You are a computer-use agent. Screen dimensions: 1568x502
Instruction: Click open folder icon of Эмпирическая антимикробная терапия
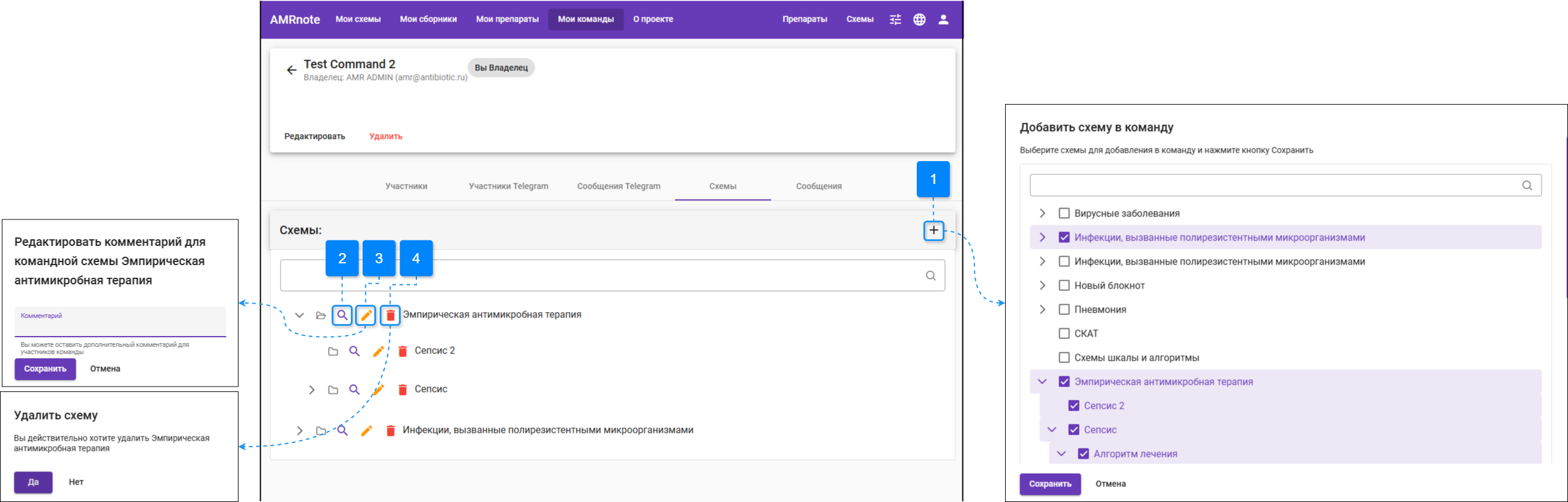pyautogui.click(x=321, y=315)
